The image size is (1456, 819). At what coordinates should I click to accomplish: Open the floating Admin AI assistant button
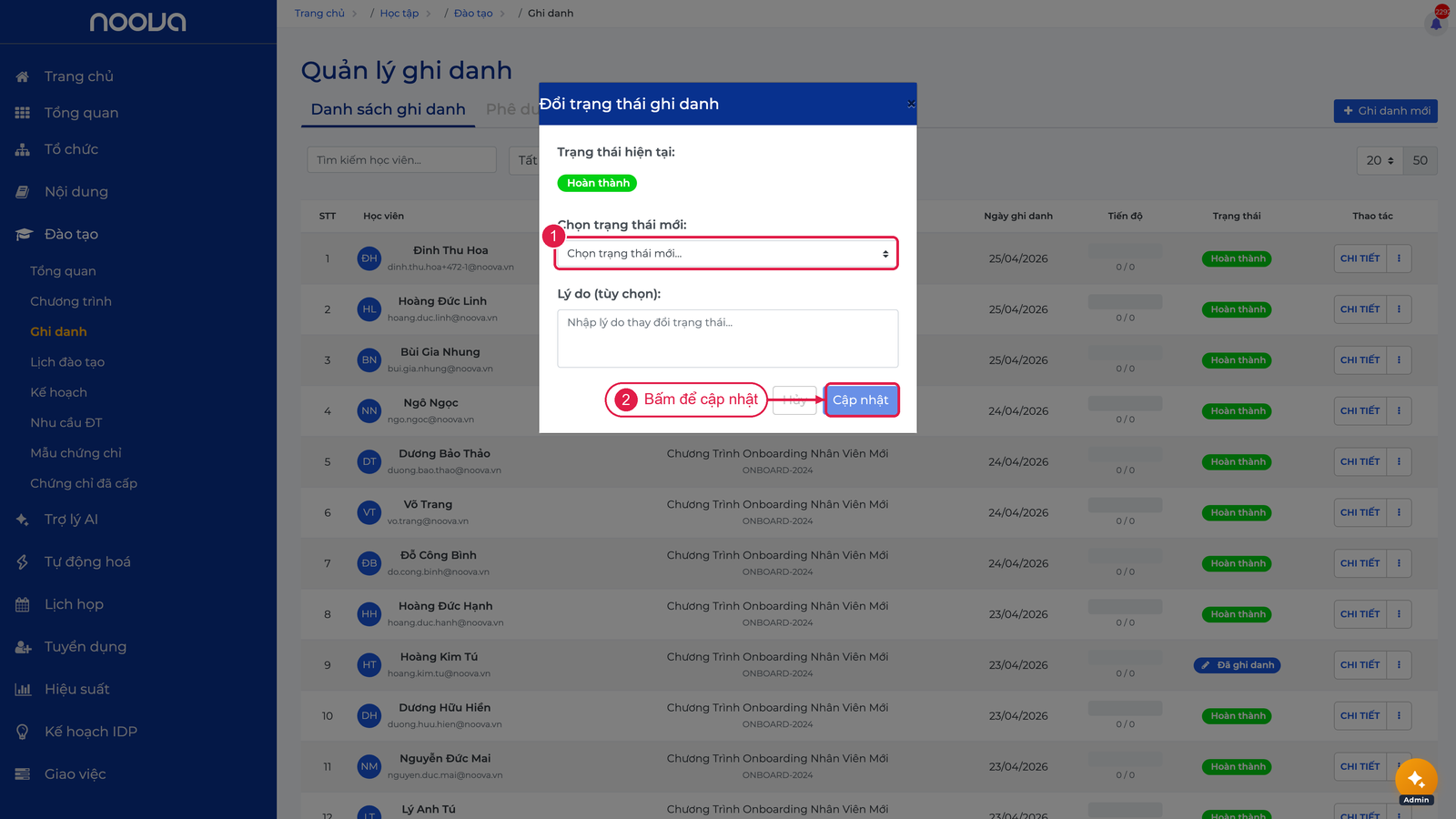tap(1416, 780)
